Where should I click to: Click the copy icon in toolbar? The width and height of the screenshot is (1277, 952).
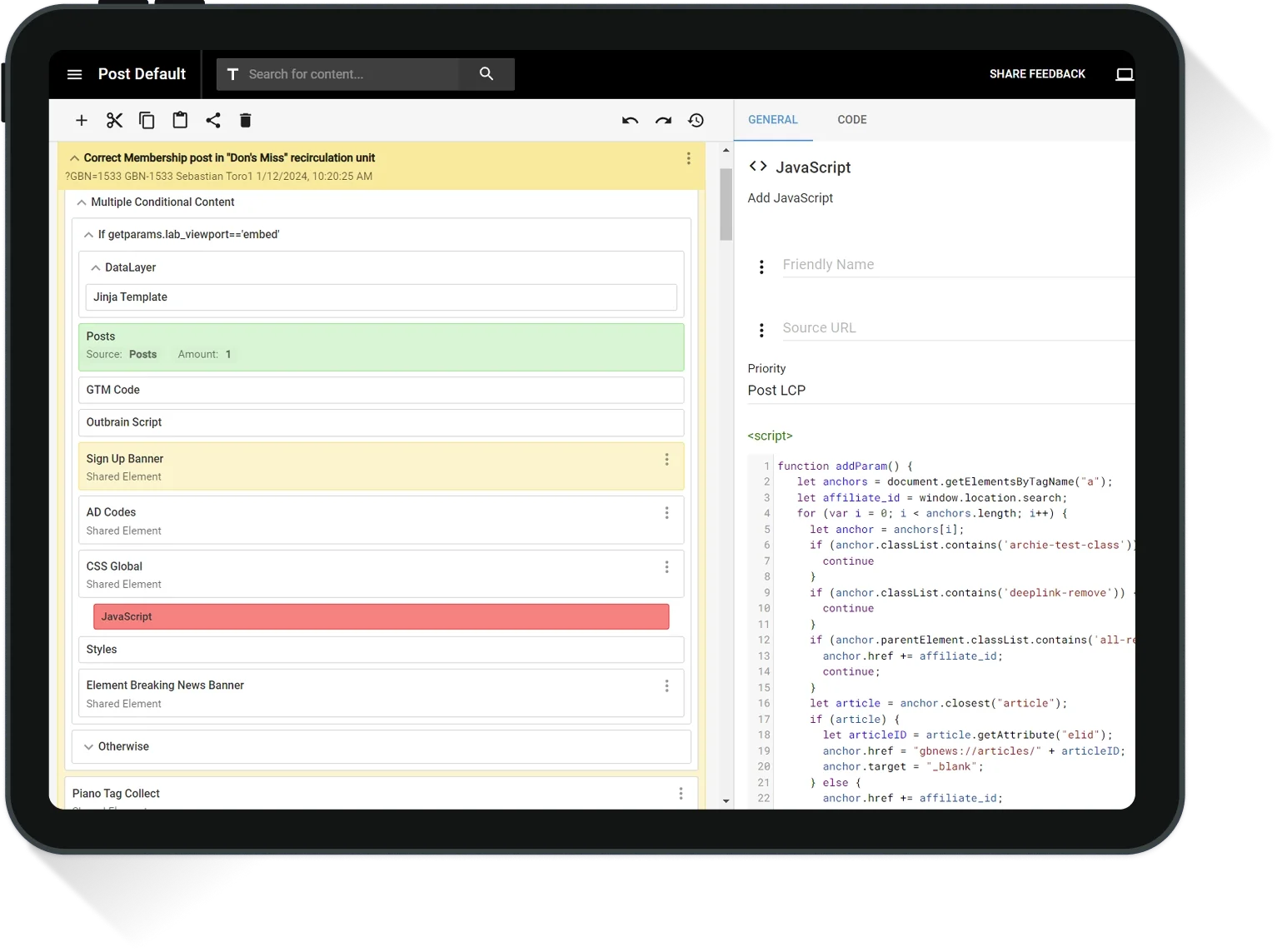tap(147, 121)
